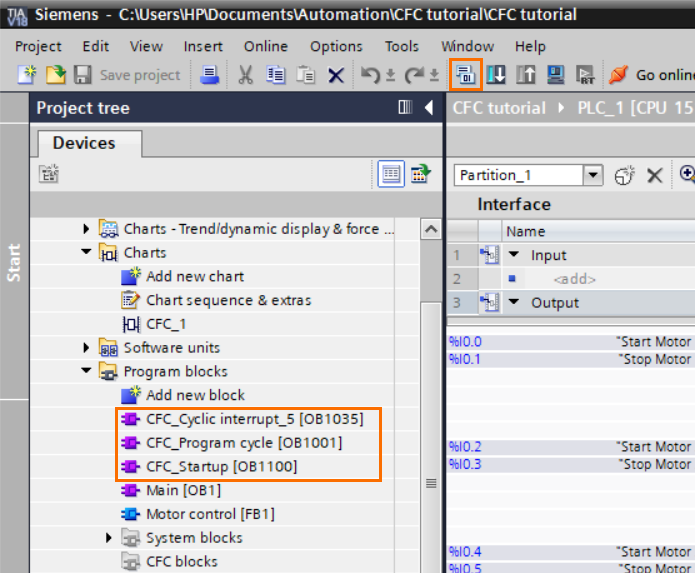Expand the System blocks folder
Image resolution: width=695 pixels, height=573 pixels.
109,538
